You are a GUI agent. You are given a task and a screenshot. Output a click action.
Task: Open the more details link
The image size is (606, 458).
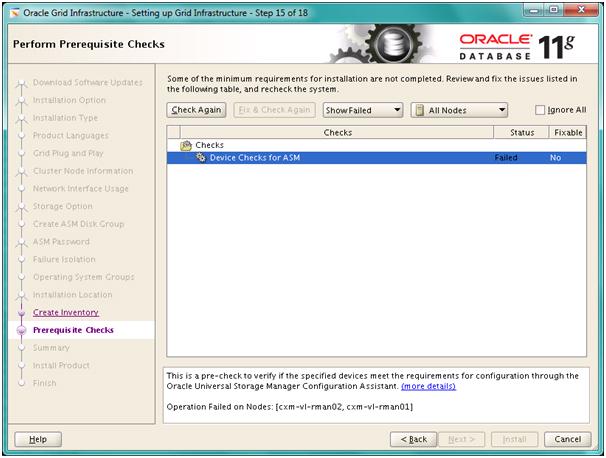click(x=428, y=386)
